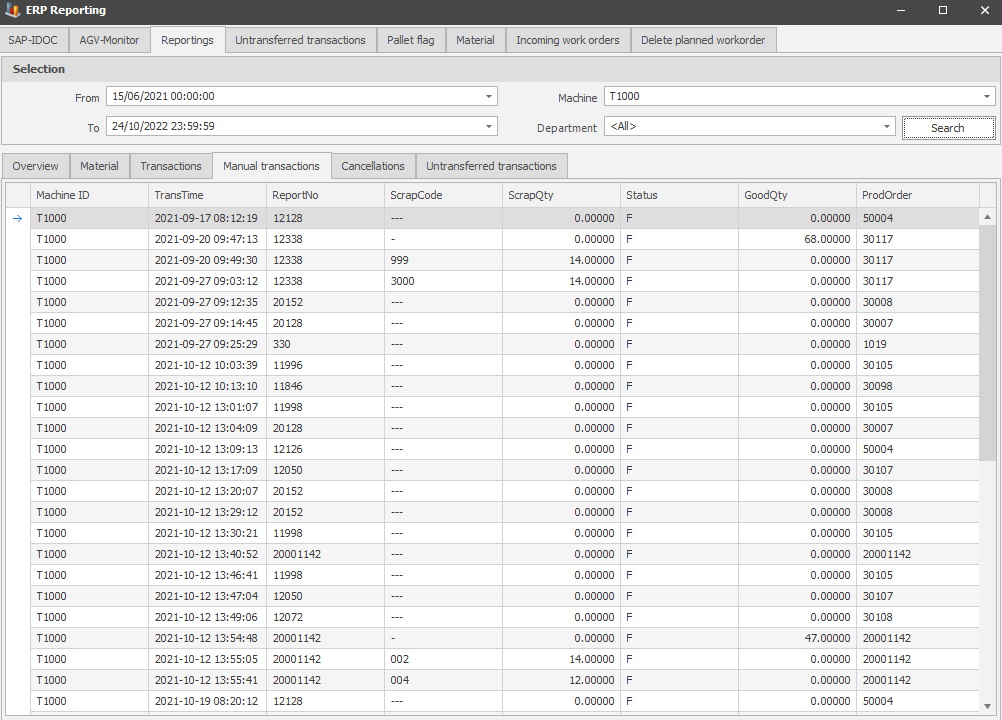Image resolution: width=1002 pixels, height=720 pixels.
Task: Open the AGV-Monitor tab
Action: (x=109, y=40)
